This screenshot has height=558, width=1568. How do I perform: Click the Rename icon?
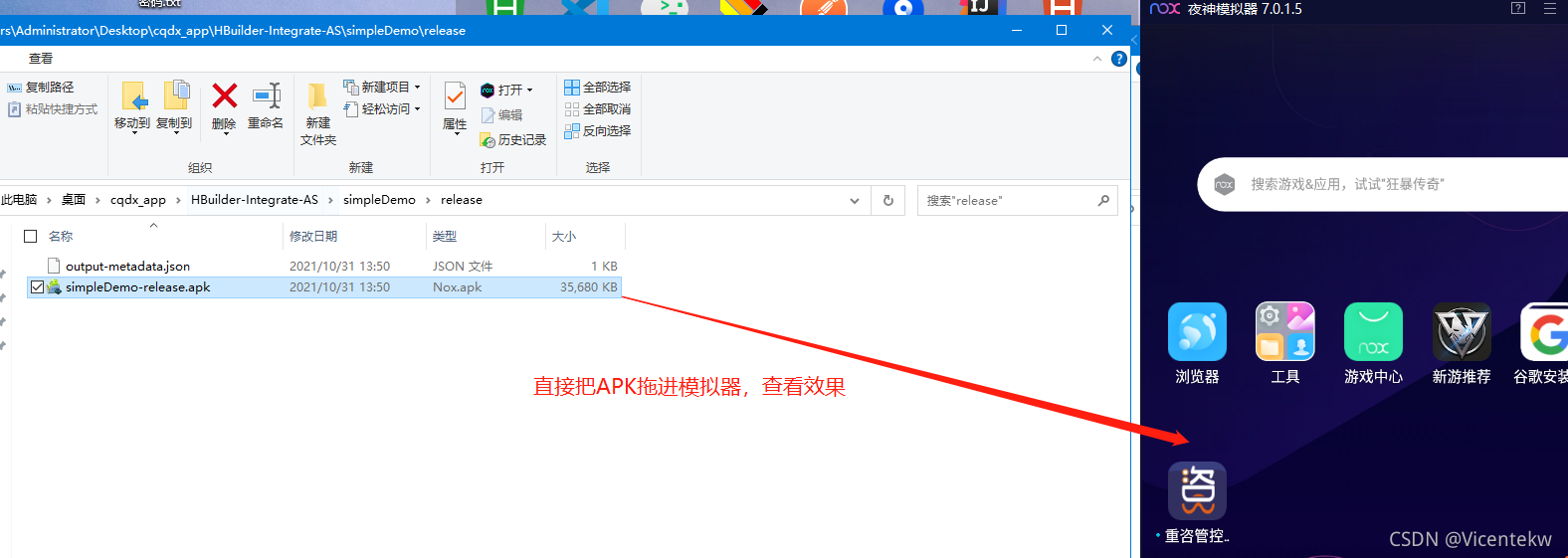click(x=267, y=95)
